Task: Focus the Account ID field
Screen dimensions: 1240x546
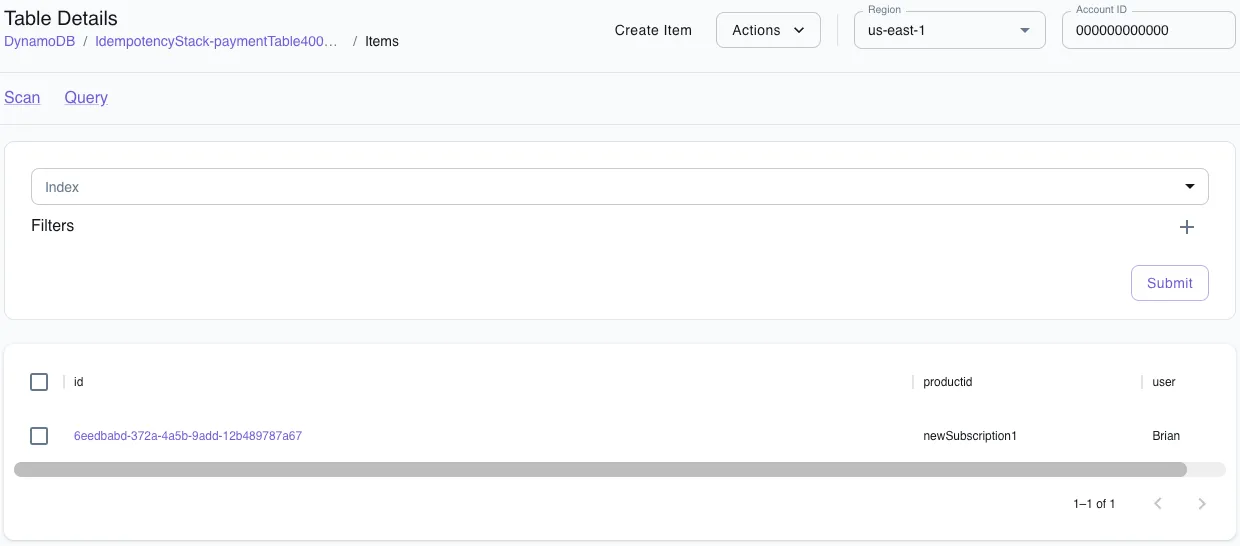Action: tap(1148, 30)
